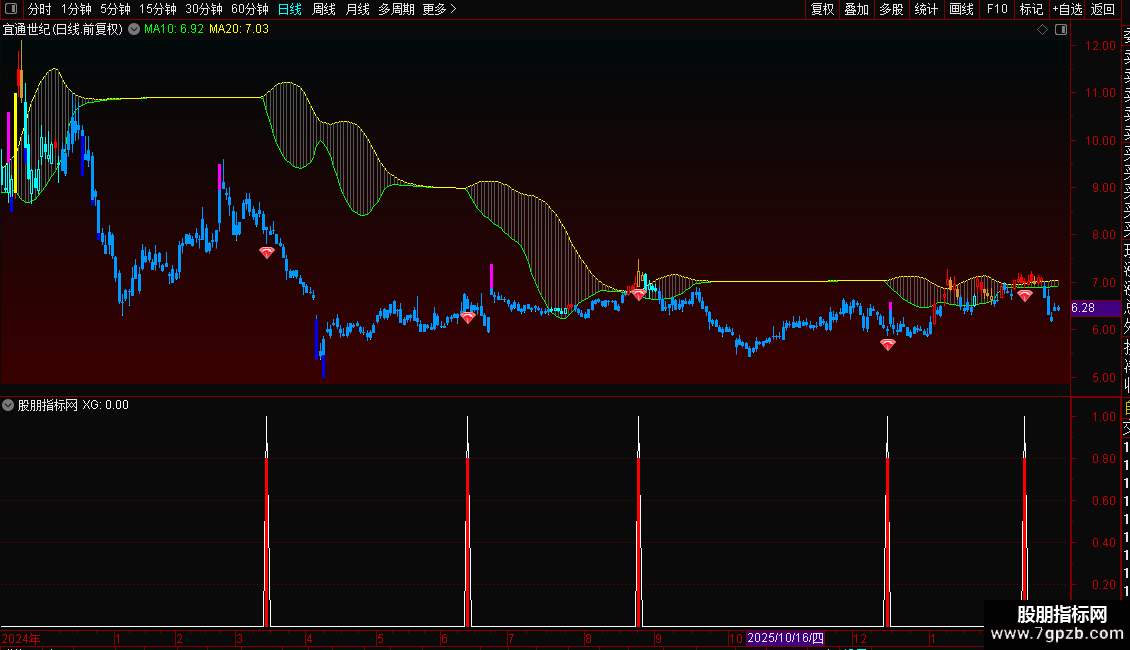Click the first XG signal spike near March
The image size is (1130, 650).
coord(267,521)
